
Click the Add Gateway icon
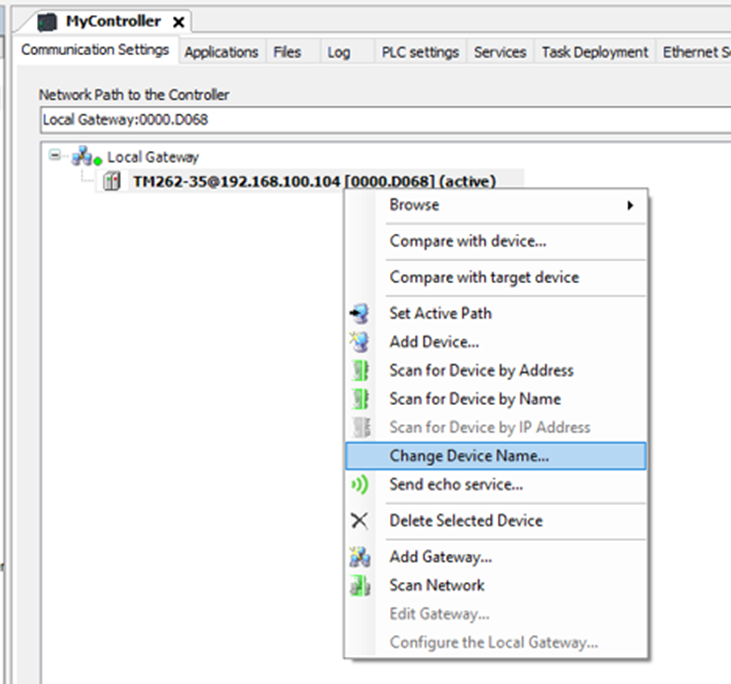point(360,557)
